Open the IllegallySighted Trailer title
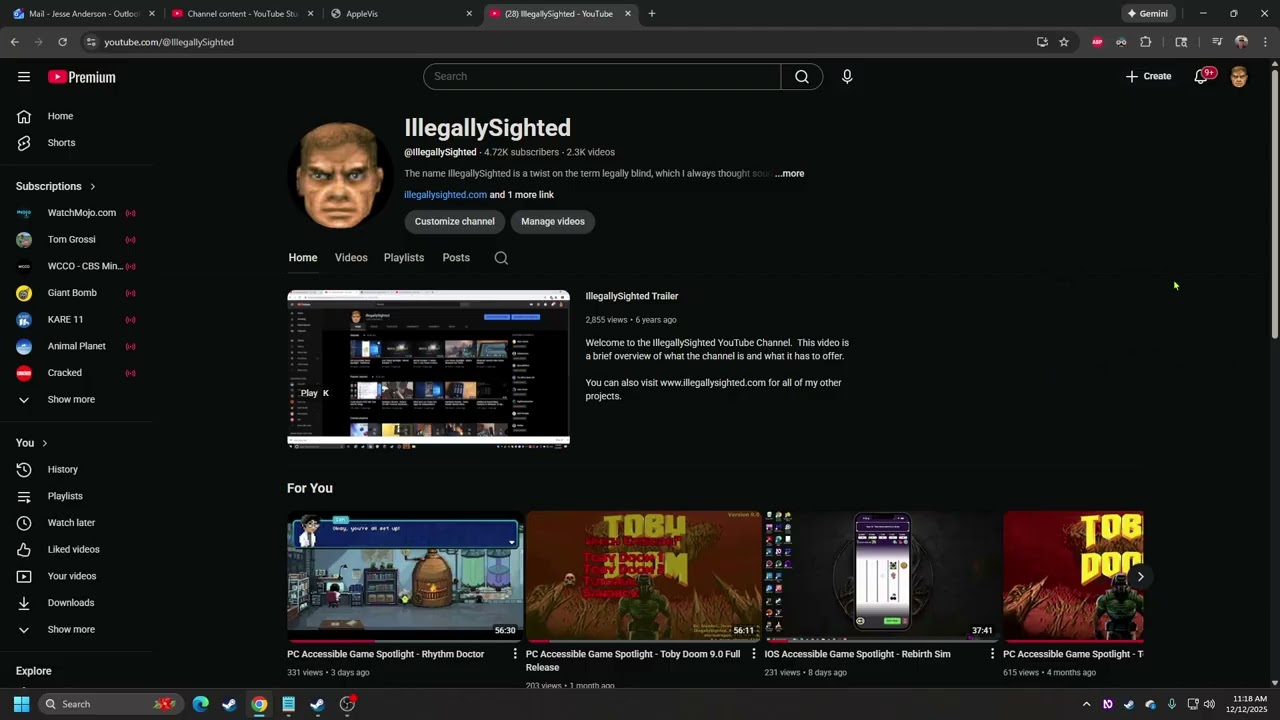Image resolution: width=1280 pixels, height=720 pixels. [632, 296]
